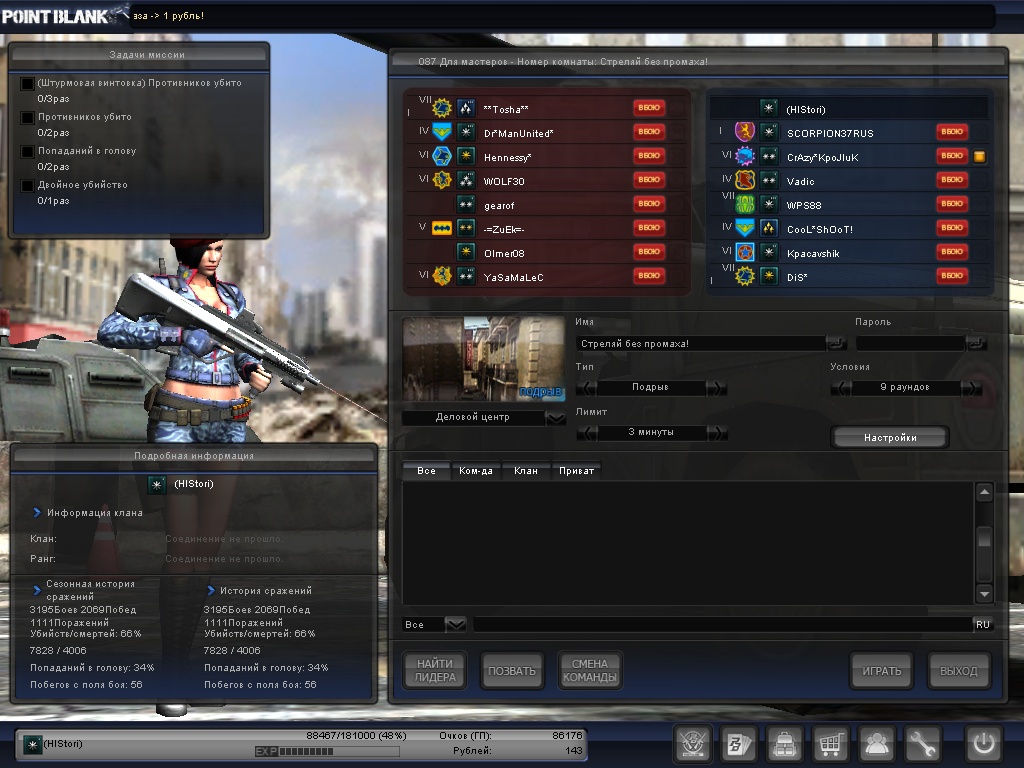The image size is (1024, 768).
Task: Expand История сражений arrow
Action: (211, 590)
